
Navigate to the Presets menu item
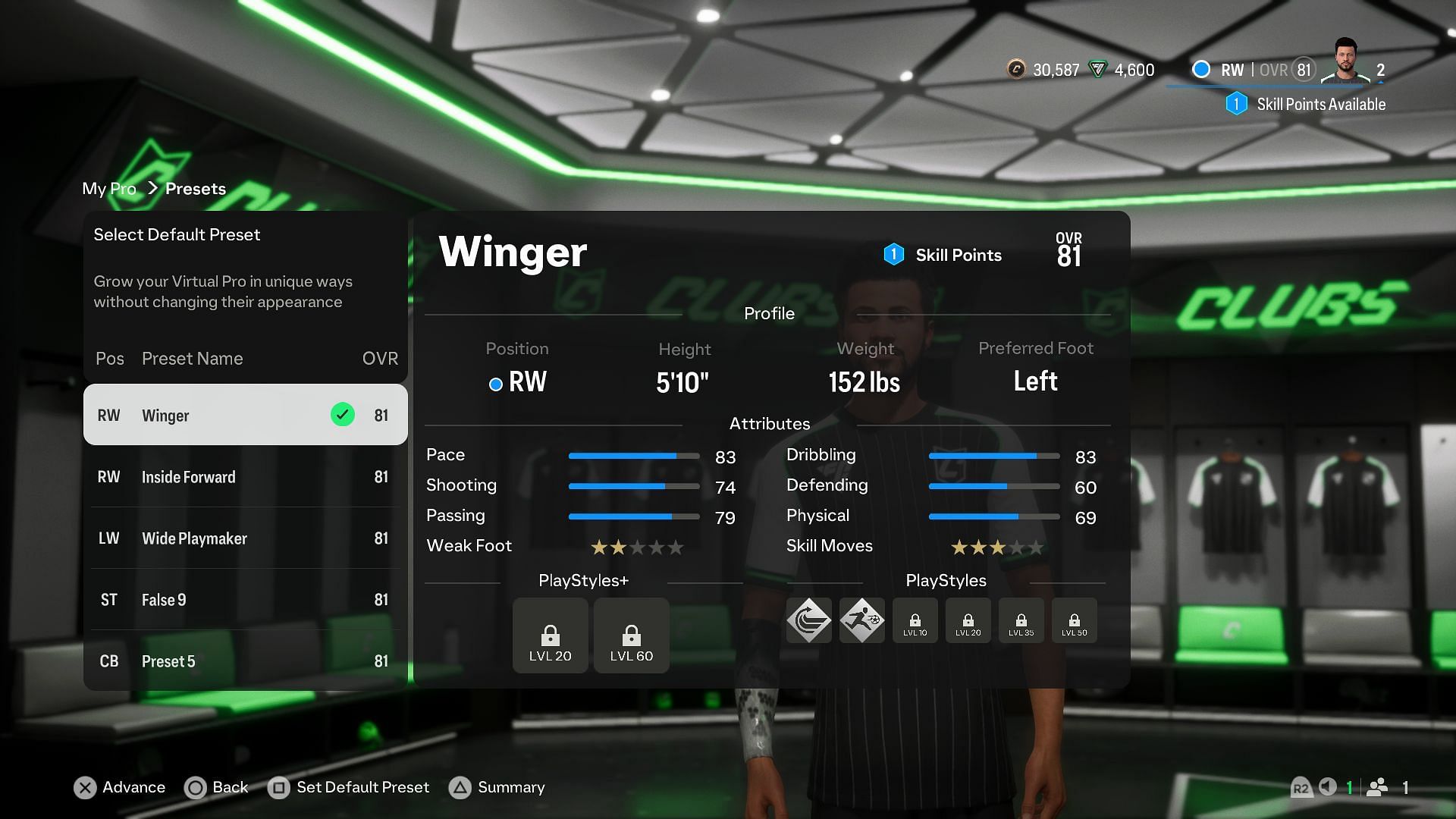(x=197, y=188)
